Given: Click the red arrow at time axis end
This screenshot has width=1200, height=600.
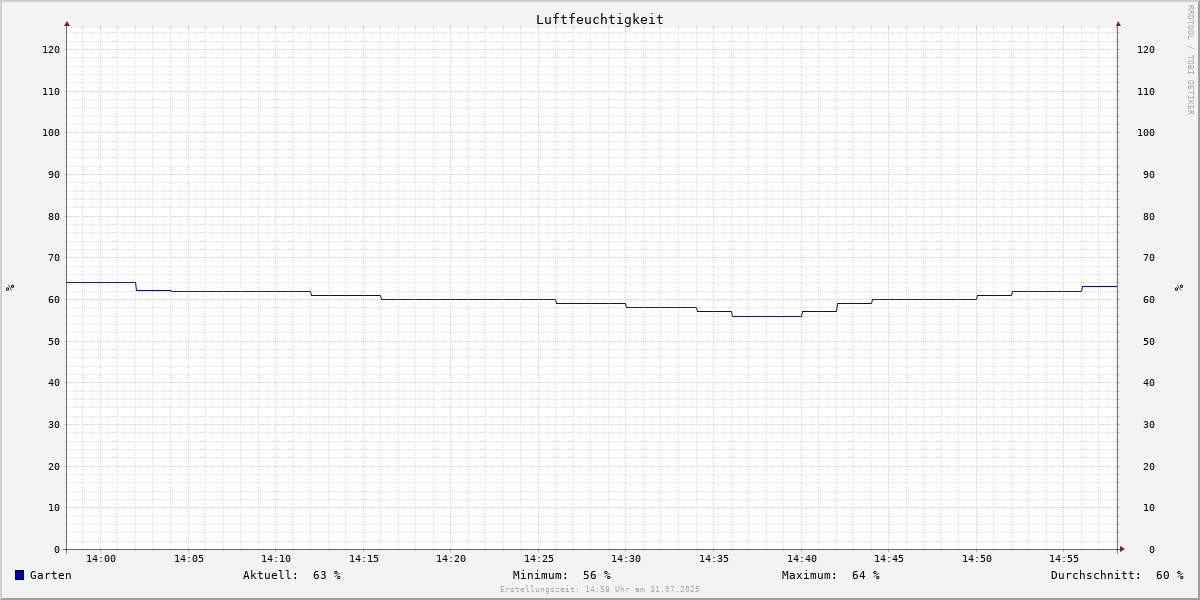Looking at the screenshot, I should pos(1122,549).
